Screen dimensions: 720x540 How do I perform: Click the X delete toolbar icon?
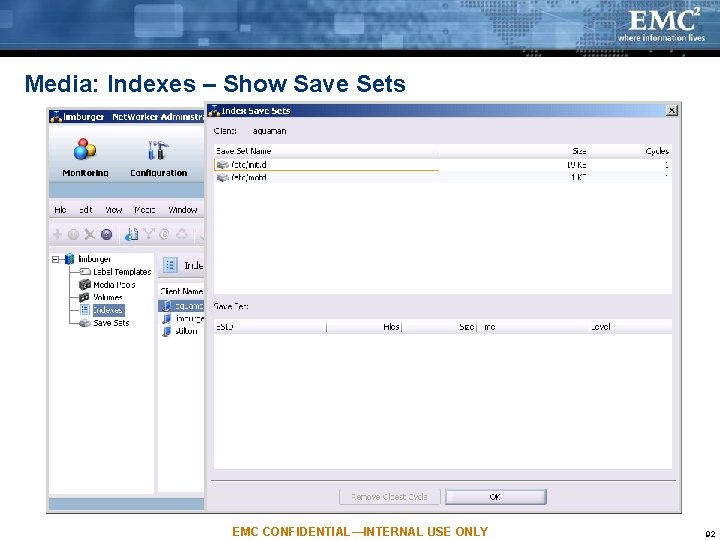90,235
